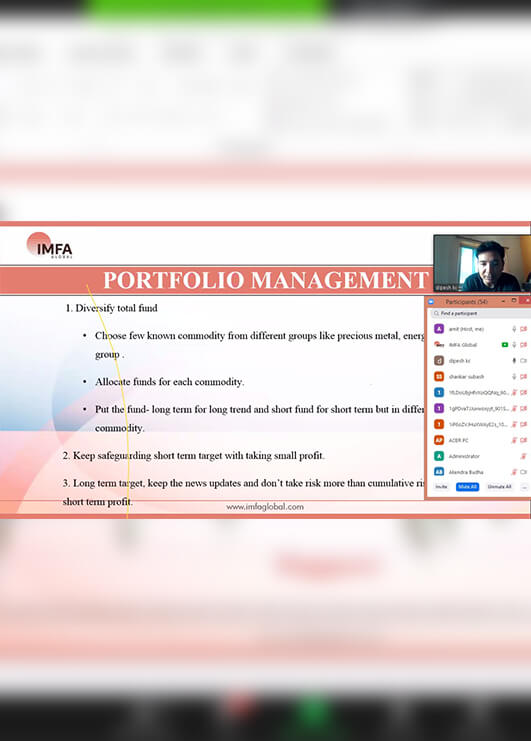The image size is (531, 741).
Task: Click the Invite button
Action: [441, 487]
